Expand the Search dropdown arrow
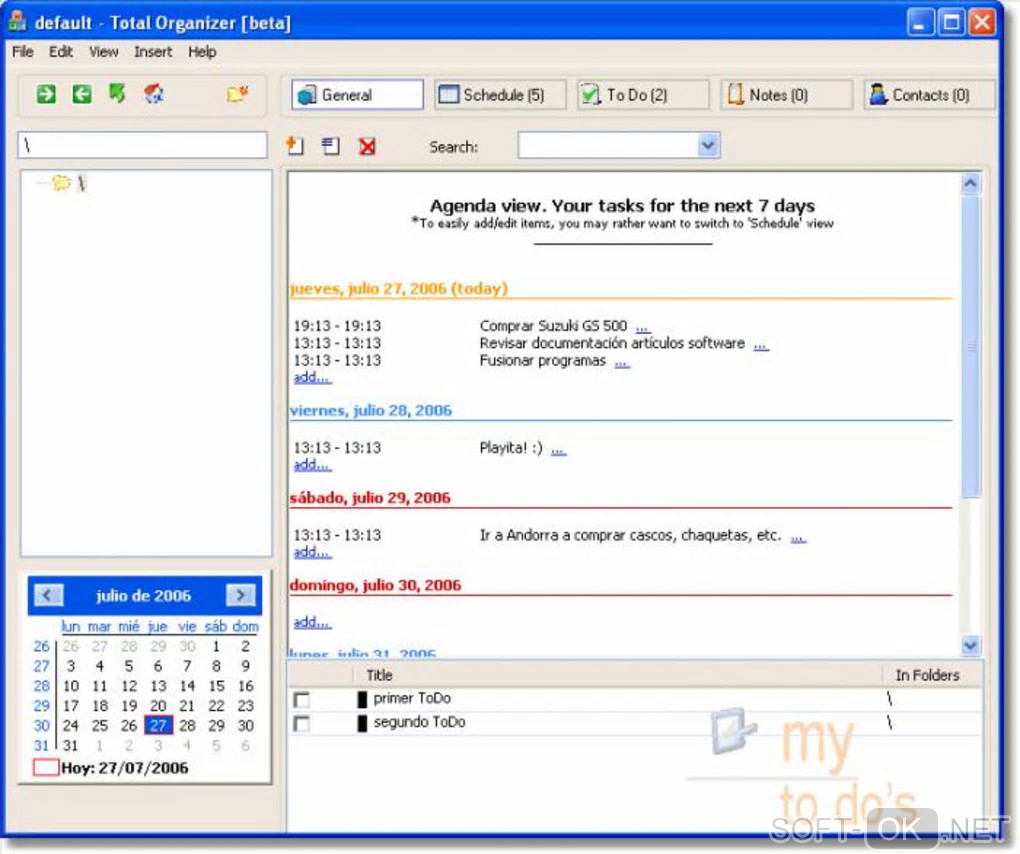 [708, 145]
